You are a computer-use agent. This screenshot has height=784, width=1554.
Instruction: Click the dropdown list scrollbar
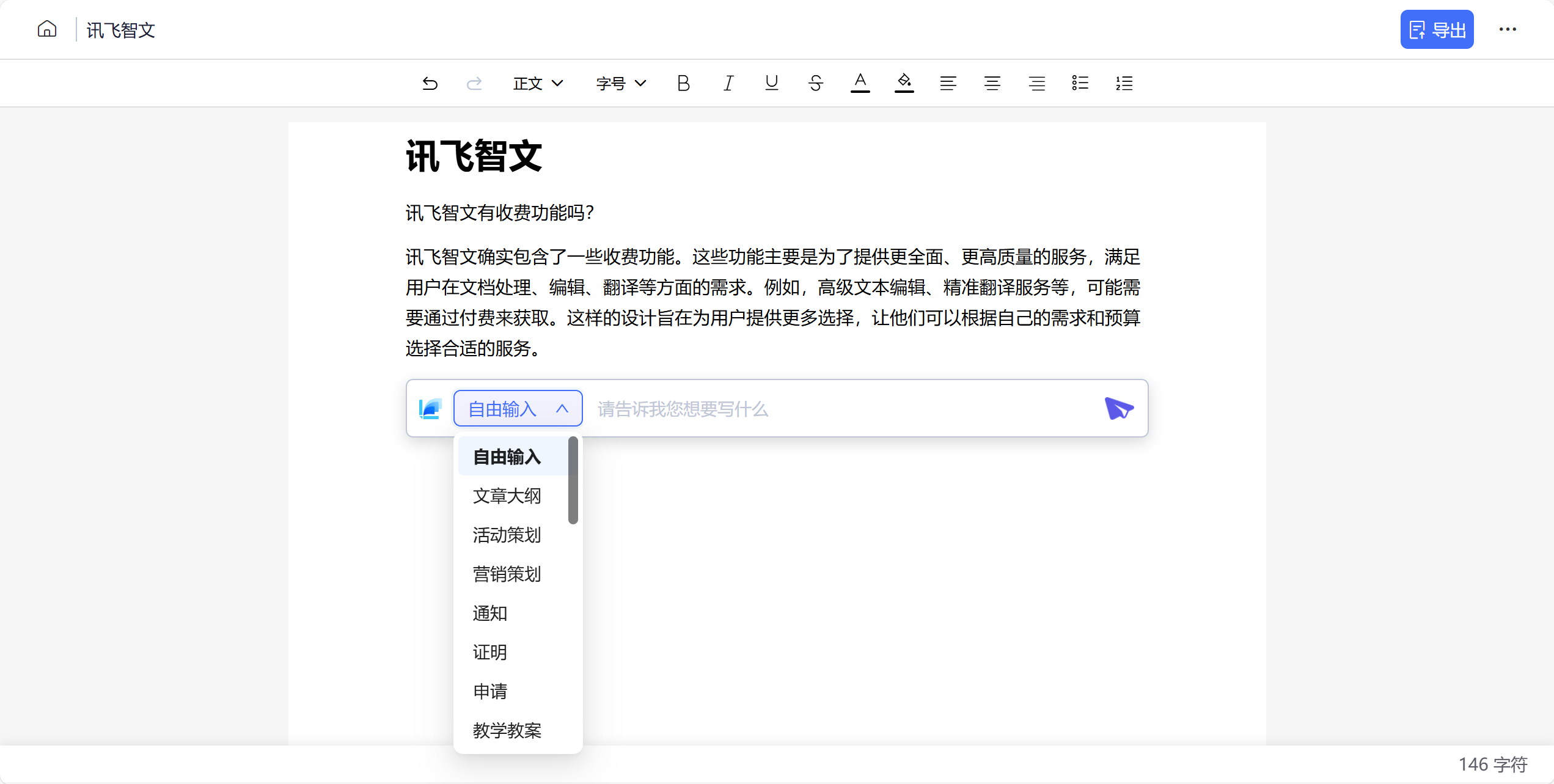[x=573, y=480]
